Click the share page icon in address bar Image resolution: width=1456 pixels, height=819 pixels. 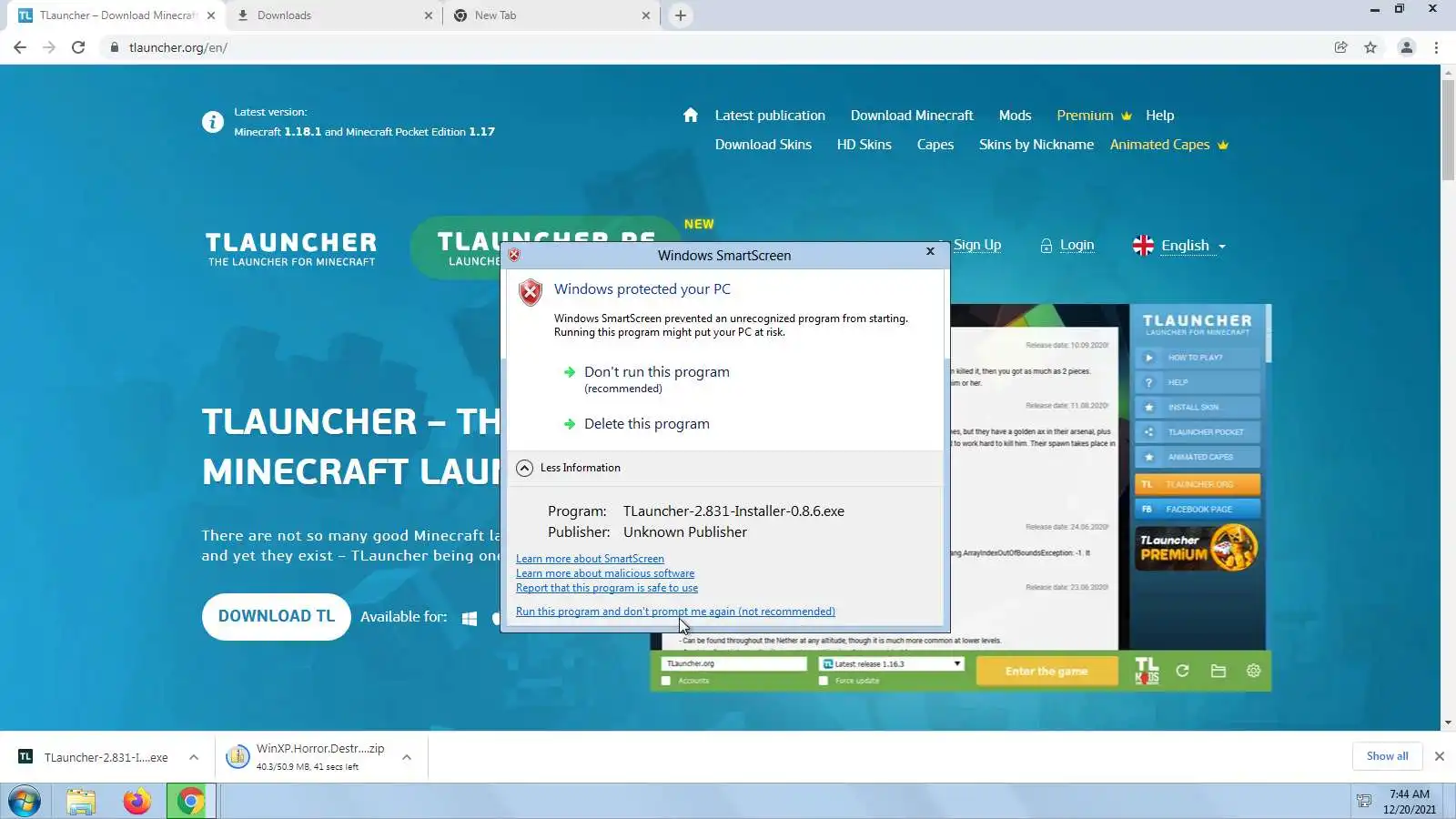coord(1340,47)
